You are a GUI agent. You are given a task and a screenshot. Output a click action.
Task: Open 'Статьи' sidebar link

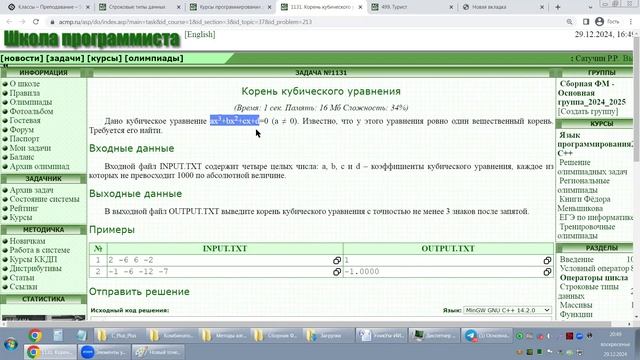pos(22,278)
